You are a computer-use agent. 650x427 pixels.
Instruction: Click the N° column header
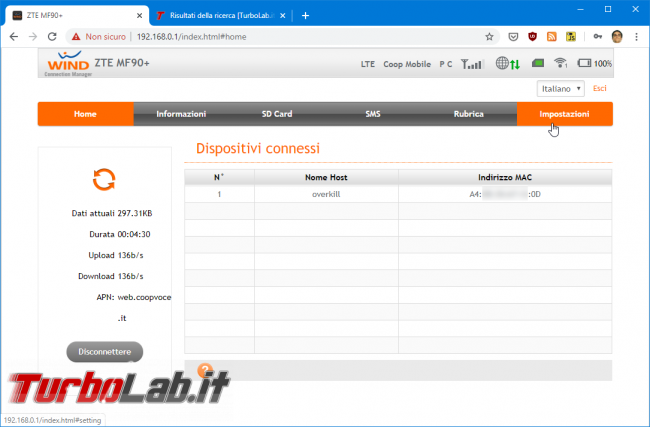pos(219,177)
